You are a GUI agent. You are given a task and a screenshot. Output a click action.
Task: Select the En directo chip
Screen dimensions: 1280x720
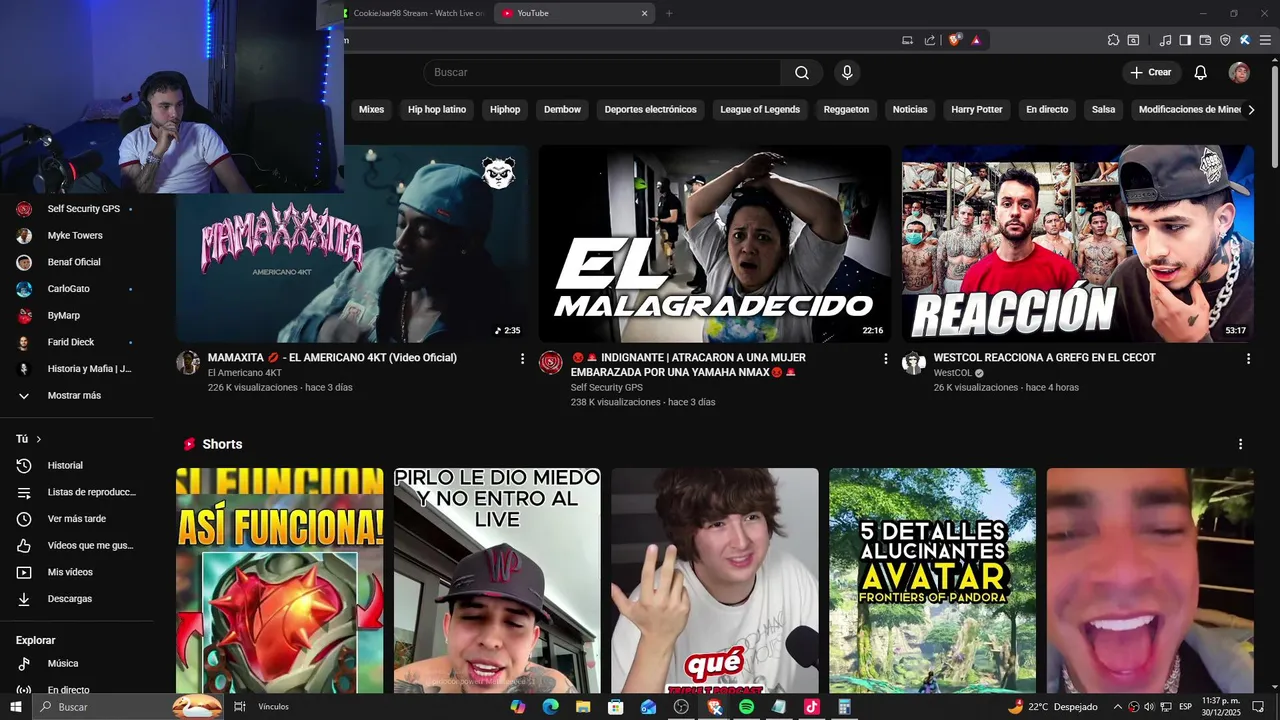pyautogui.click(x=1047, y=109)
